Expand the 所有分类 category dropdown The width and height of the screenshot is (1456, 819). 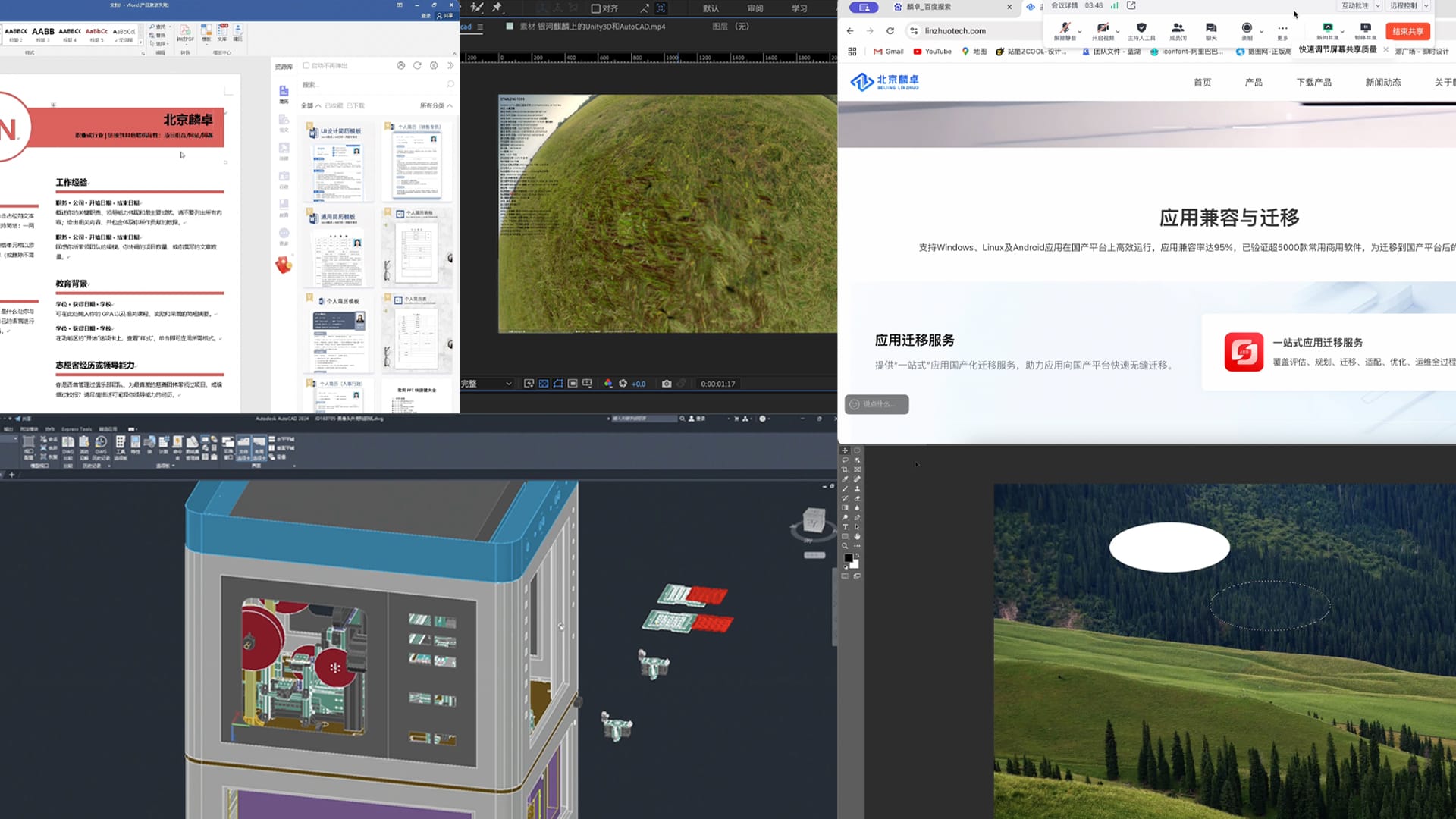coord(436,105)
